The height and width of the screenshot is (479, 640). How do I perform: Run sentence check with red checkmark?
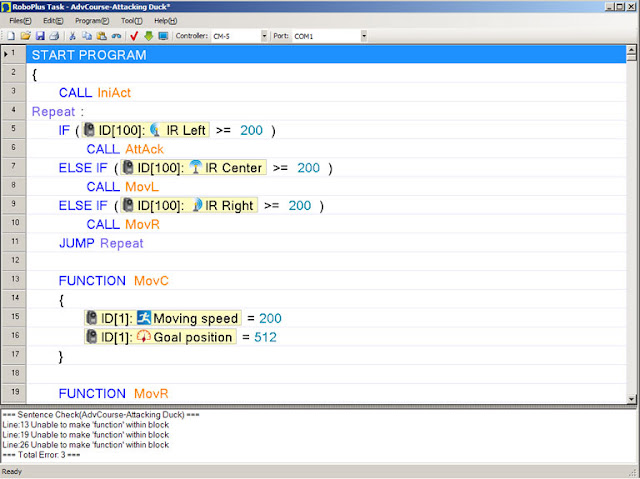(134, 36)
